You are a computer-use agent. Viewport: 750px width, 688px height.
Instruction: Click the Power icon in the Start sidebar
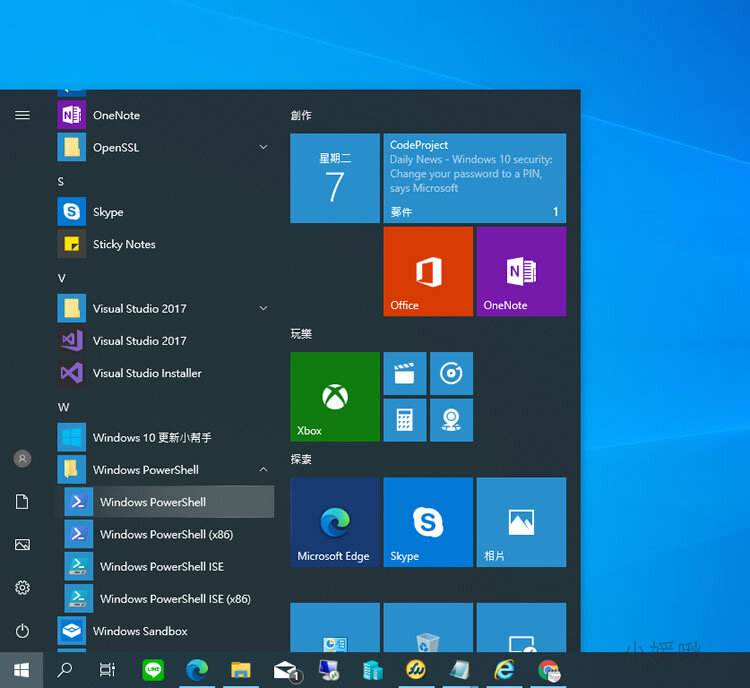pyautogui.click(x=22, y=631)
